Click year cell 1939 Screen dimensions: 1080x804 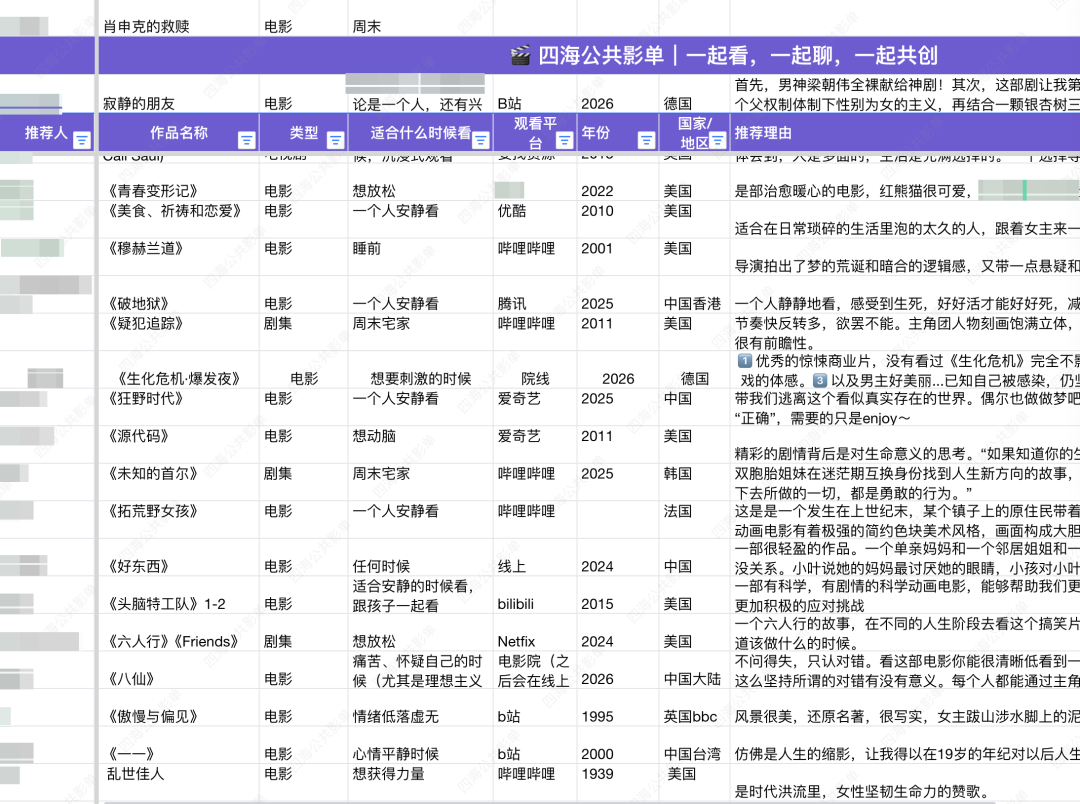(x=617, y=783)
